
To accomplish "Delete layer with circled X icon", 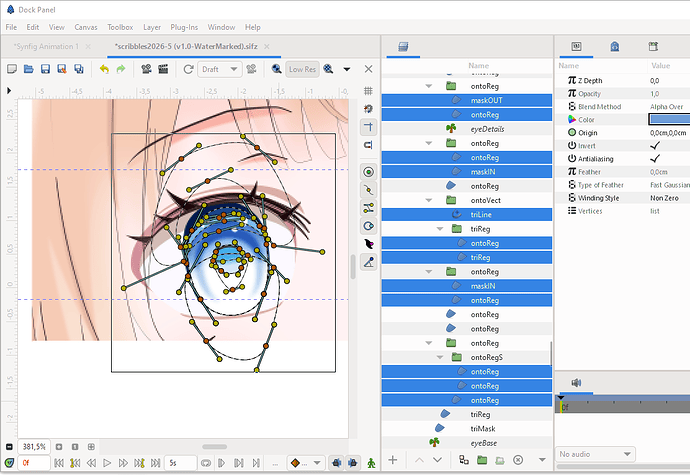I will pyautogui.click(x=518, y=460).
